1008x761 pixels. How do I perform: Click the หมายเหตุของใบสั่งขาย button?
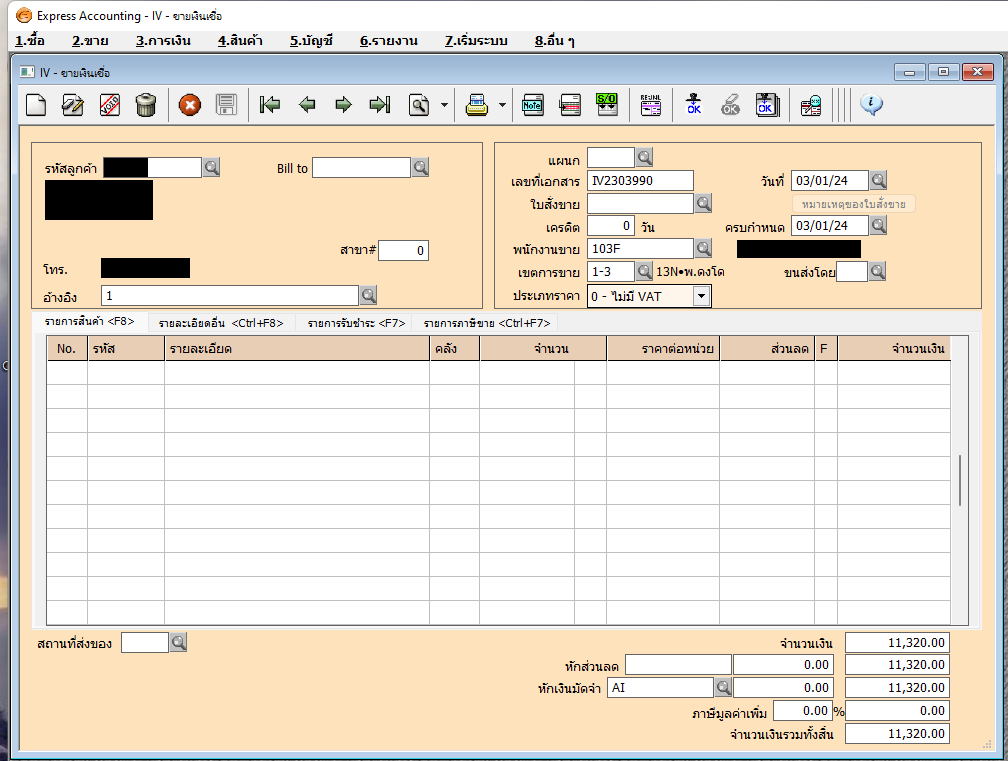tap(853, 204)
